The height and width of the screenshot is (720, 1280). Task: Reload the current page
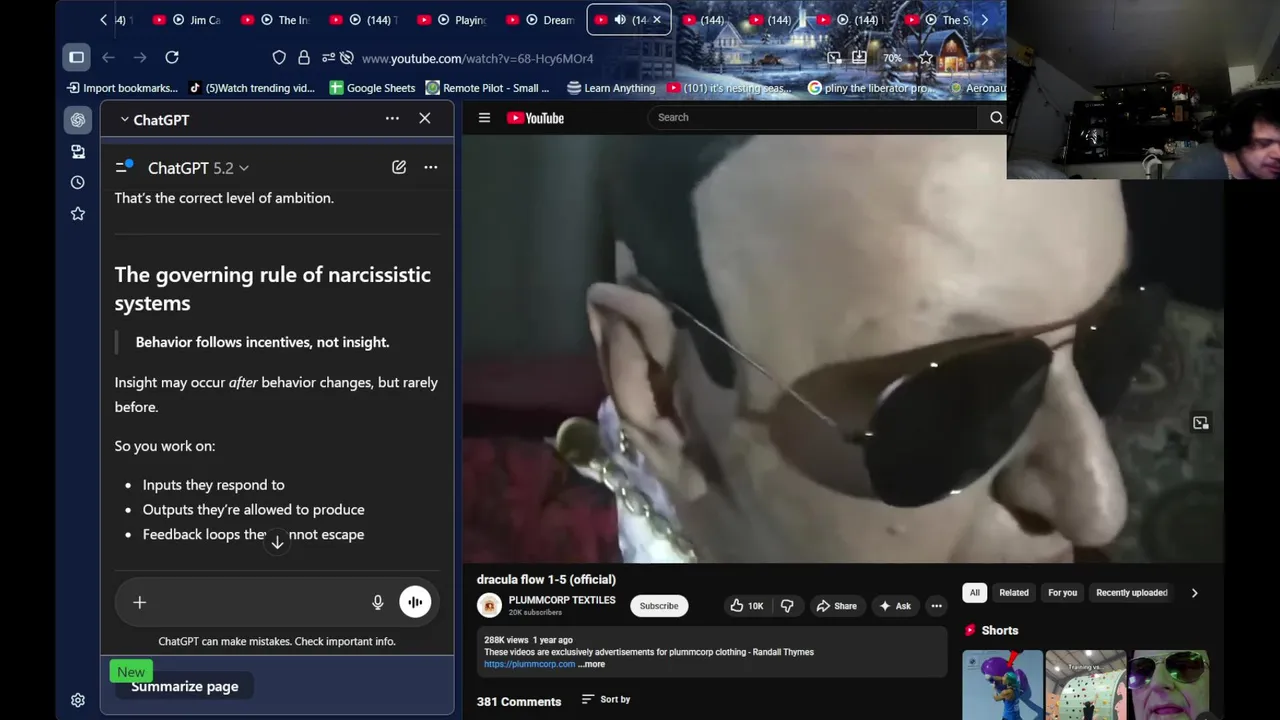point(172,58)
